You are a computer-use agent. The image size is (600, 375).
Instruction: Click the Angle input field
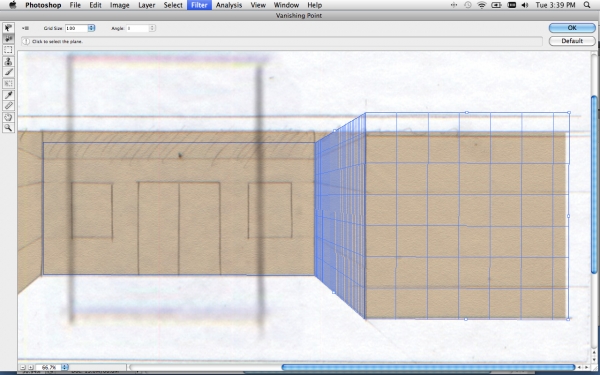click(138, 28)
